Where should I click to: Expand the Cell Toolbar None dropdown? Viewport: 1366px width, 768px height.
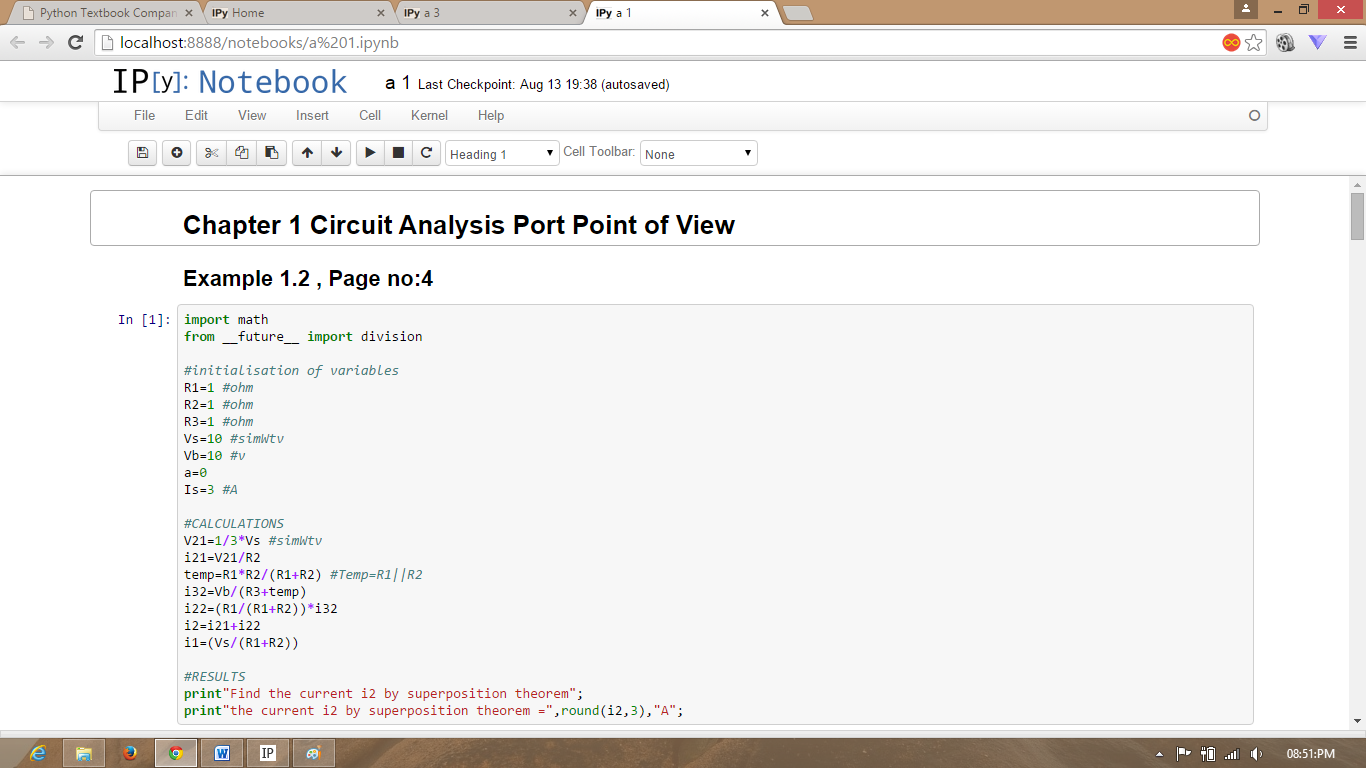(x=698, y=154)
